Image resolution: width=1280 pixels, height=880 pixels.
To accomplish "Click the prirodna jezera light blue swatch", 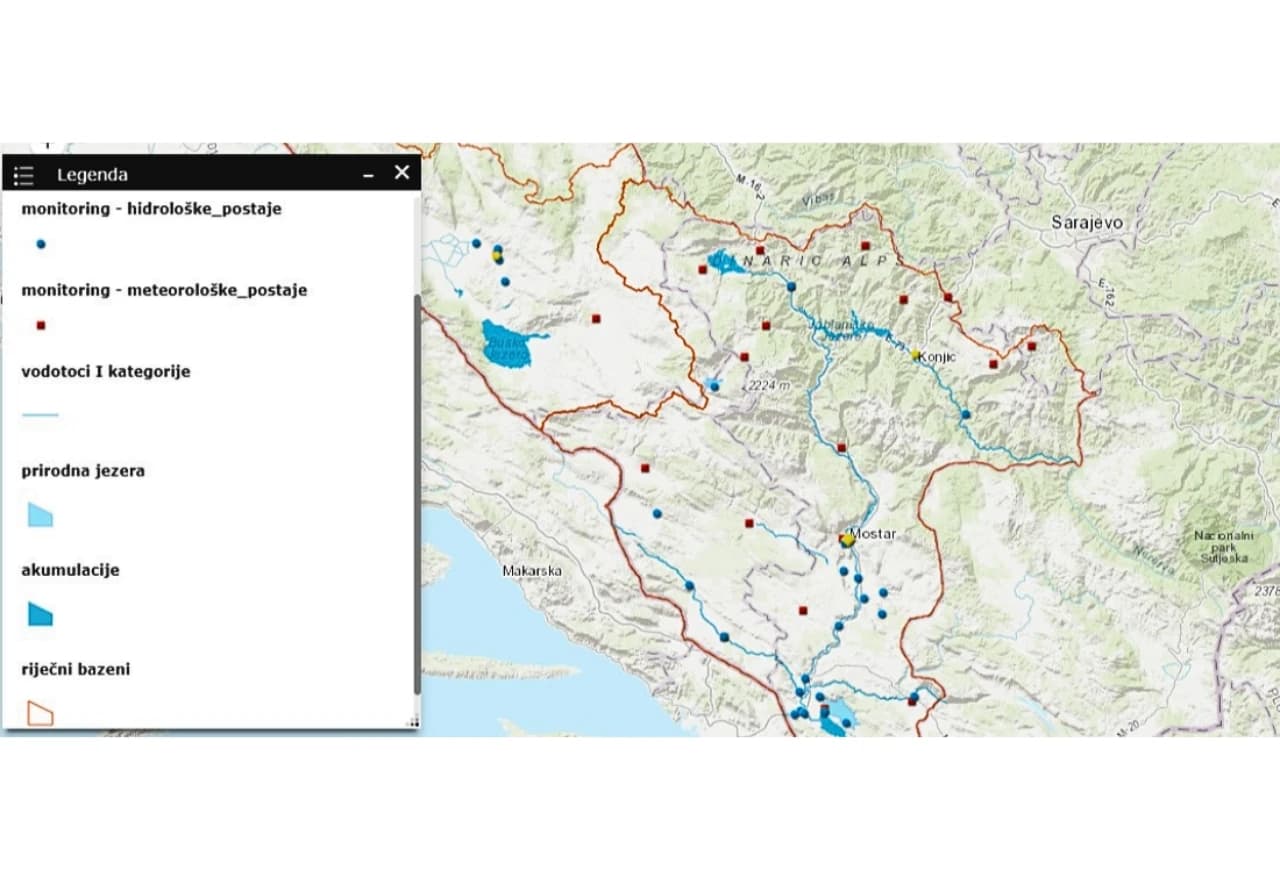I will tap(40, 515).
